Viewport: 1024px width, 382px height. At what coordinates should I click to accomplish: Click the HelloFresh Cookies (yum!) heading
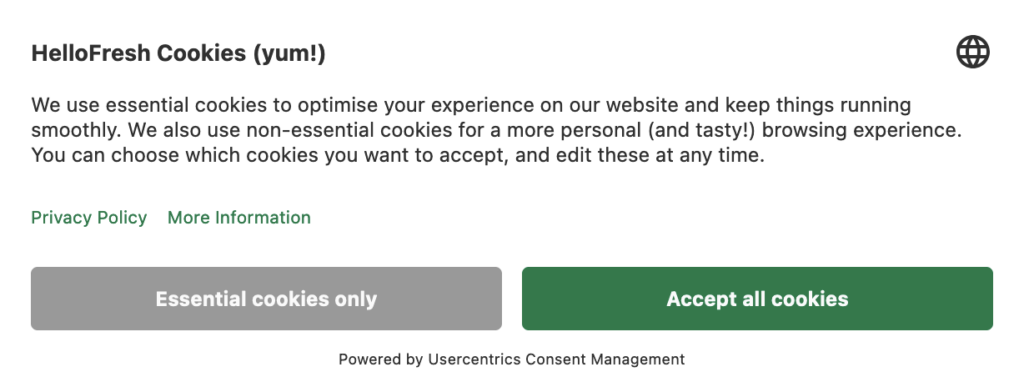pos(178,53)
